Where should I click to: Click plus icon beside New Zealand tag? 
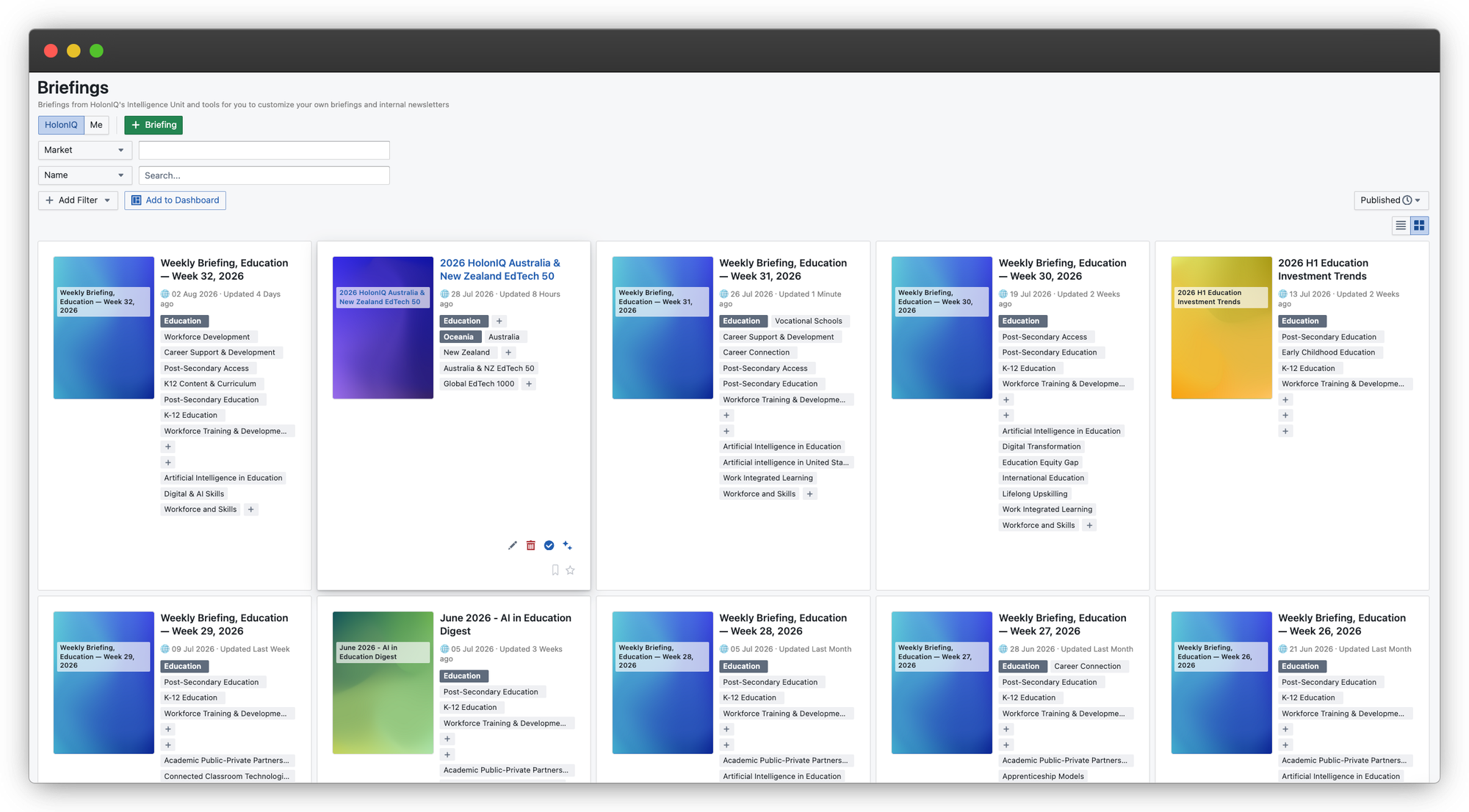(508, 352)
